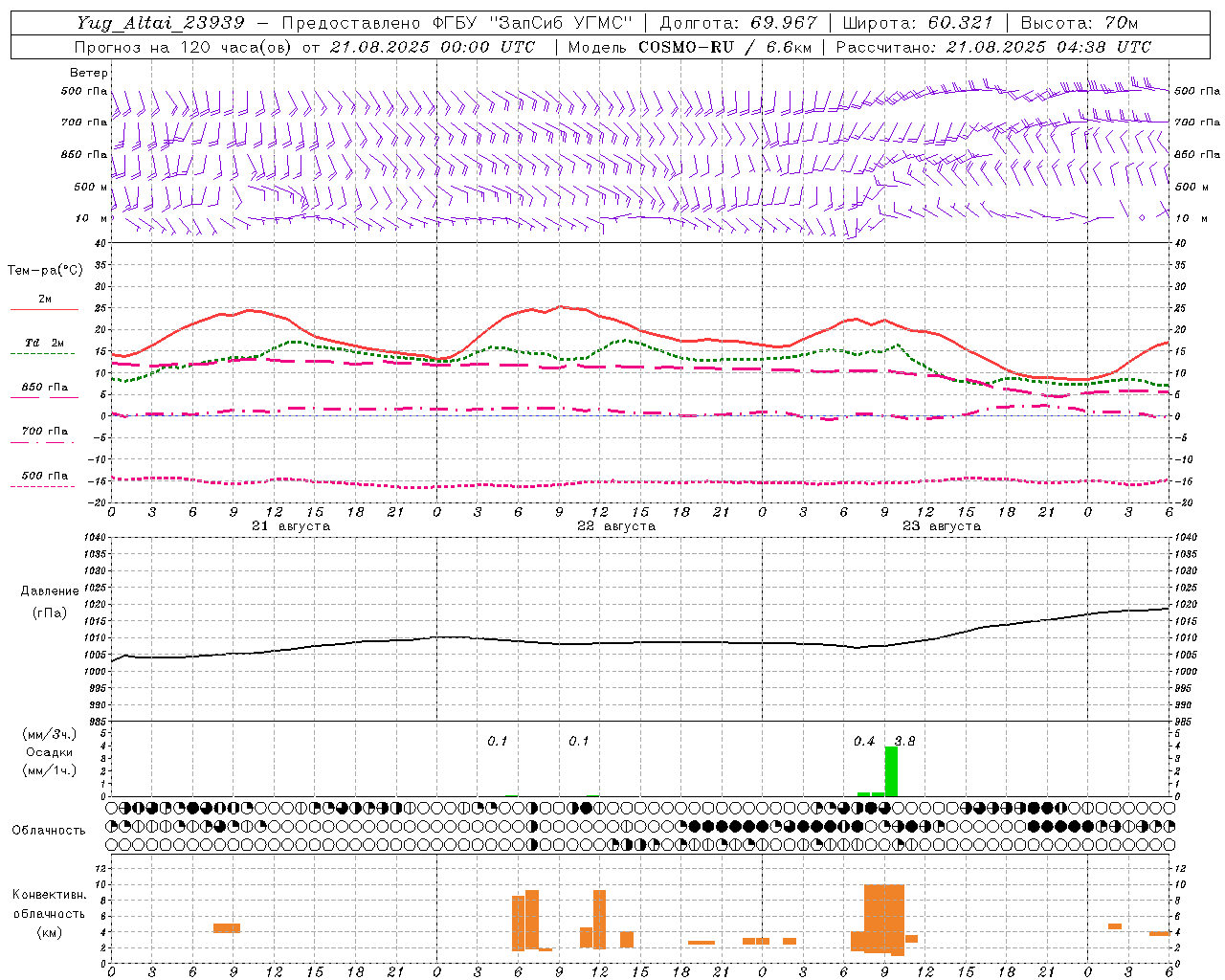1225x980 pixels.
Task: Click the widest orange convective bar on 23 августа
Action: click(x=884, y=919)
